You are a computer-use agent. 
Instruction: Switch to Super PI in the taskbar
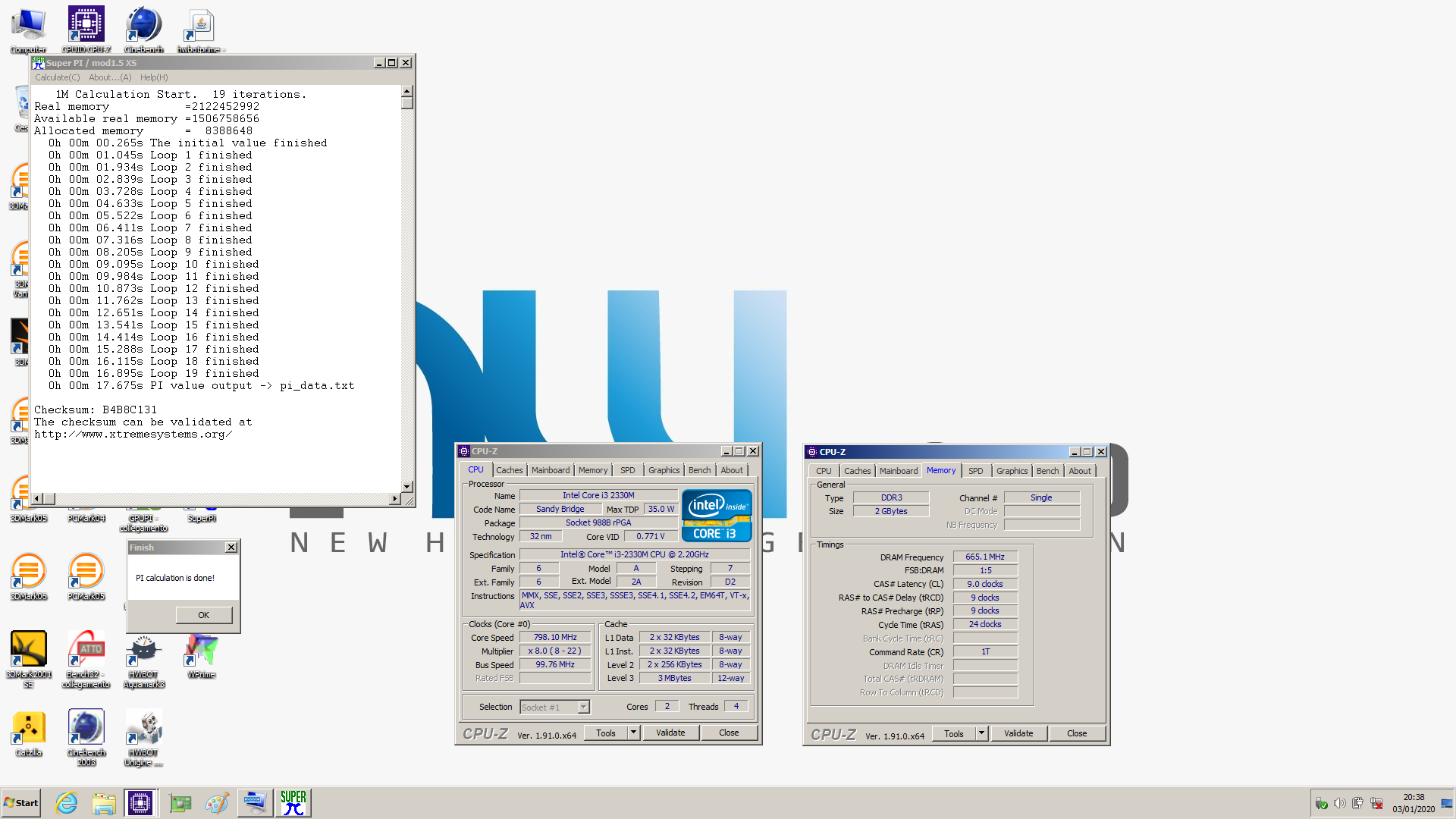(x=293, y=803)
